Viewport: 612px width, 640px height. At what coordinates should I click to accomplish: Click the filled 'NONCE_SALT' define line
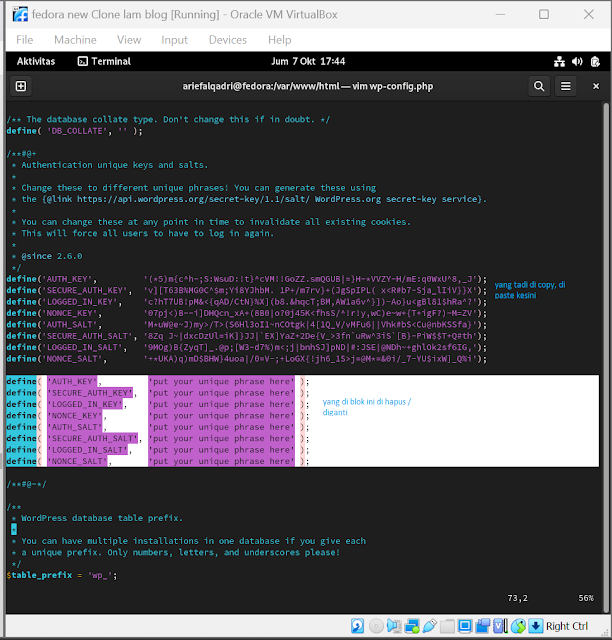[247, 359]
